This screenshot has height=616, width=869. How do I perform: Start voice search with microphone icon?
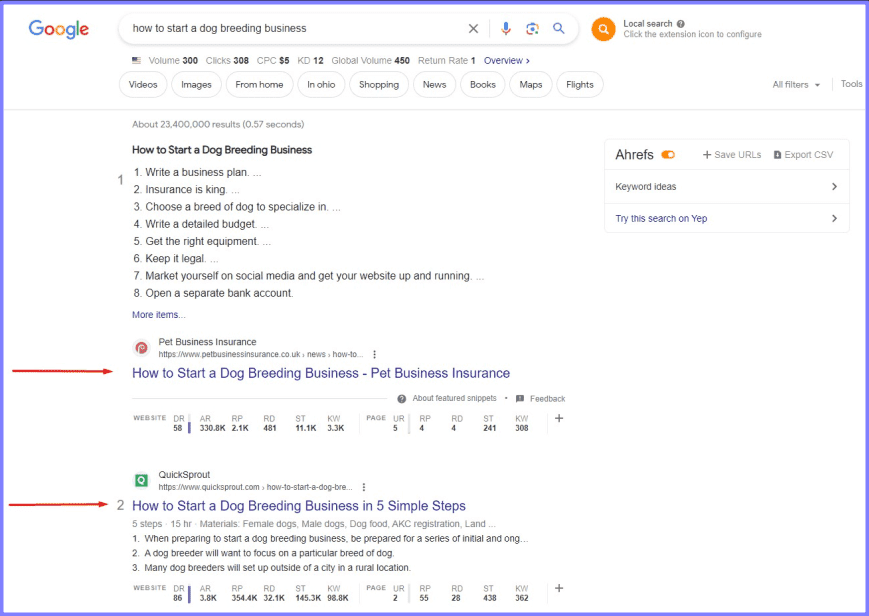[x=505, y=28]
